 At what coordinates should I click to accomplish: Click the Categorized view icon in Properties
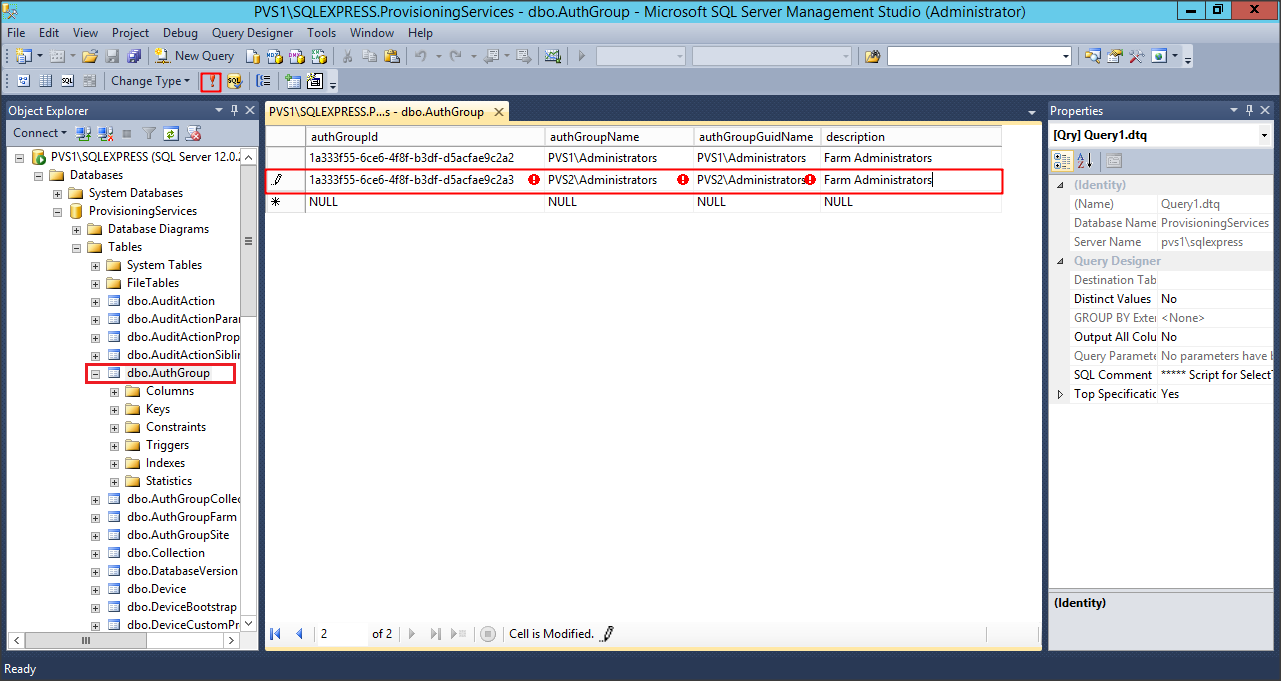(x=1063, y=161)
